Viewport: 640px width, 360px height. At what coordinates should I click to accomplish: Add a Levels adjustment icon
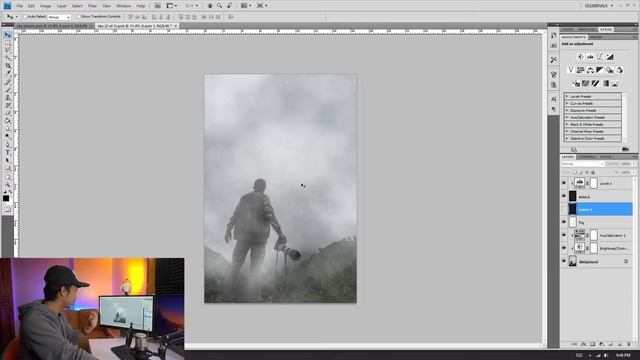[590, 57]
